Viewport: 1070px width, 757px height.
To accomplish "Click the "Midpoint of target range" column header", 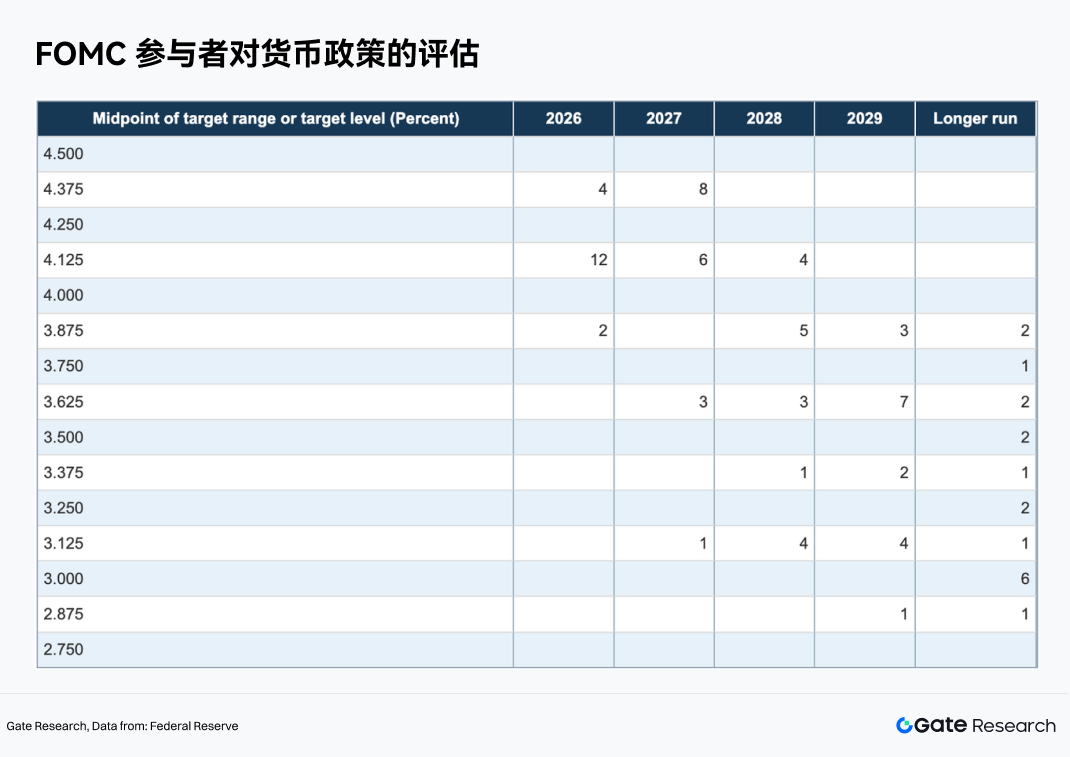I will tap(276, 119).
